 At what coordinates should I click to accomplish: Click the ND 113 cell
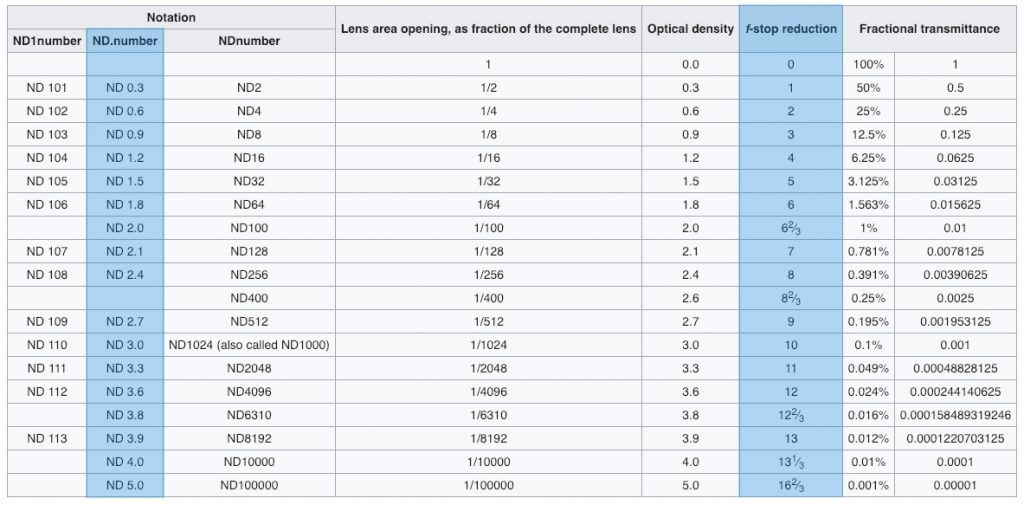click(47, 438)
